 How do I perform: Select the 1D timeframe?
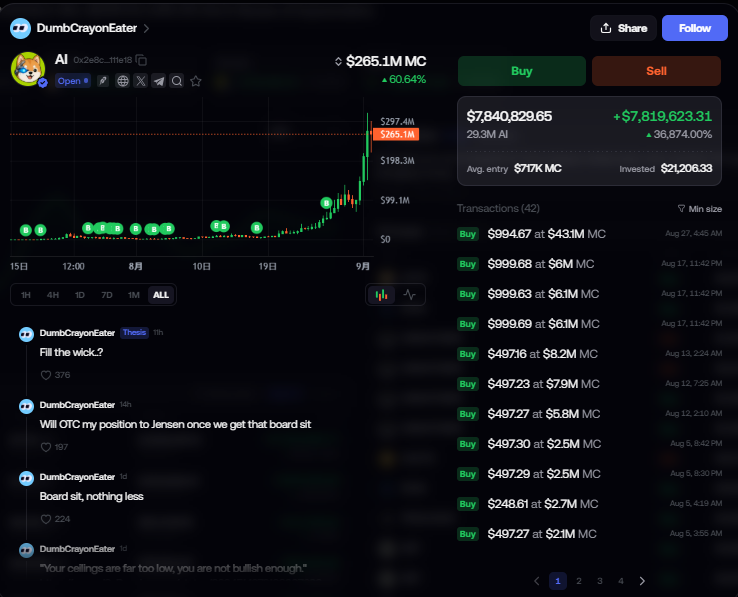click(x=80, y=295)
